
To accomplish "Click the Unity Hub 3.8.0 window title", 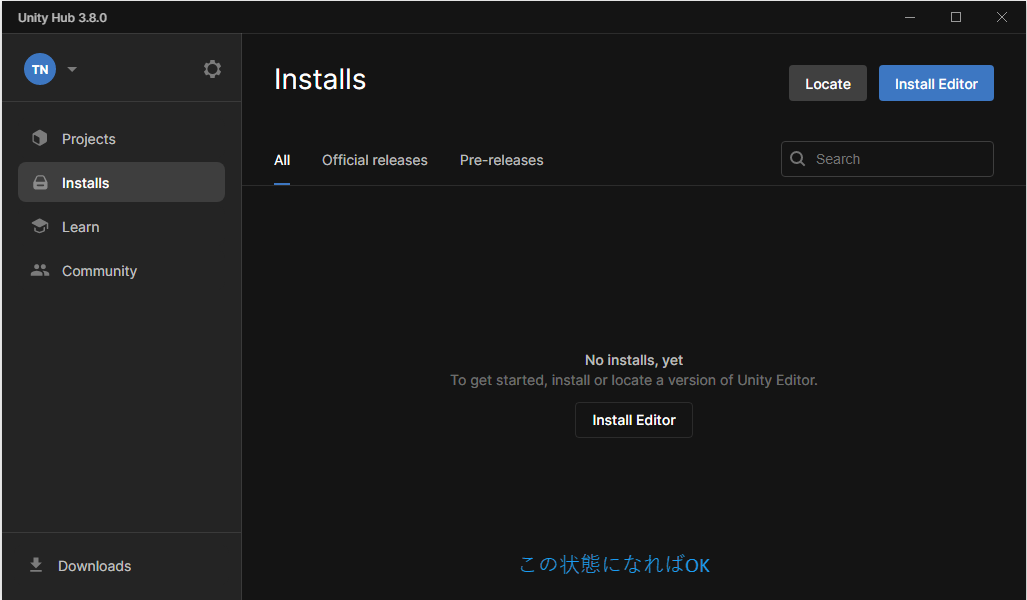I will pos(62,18).
